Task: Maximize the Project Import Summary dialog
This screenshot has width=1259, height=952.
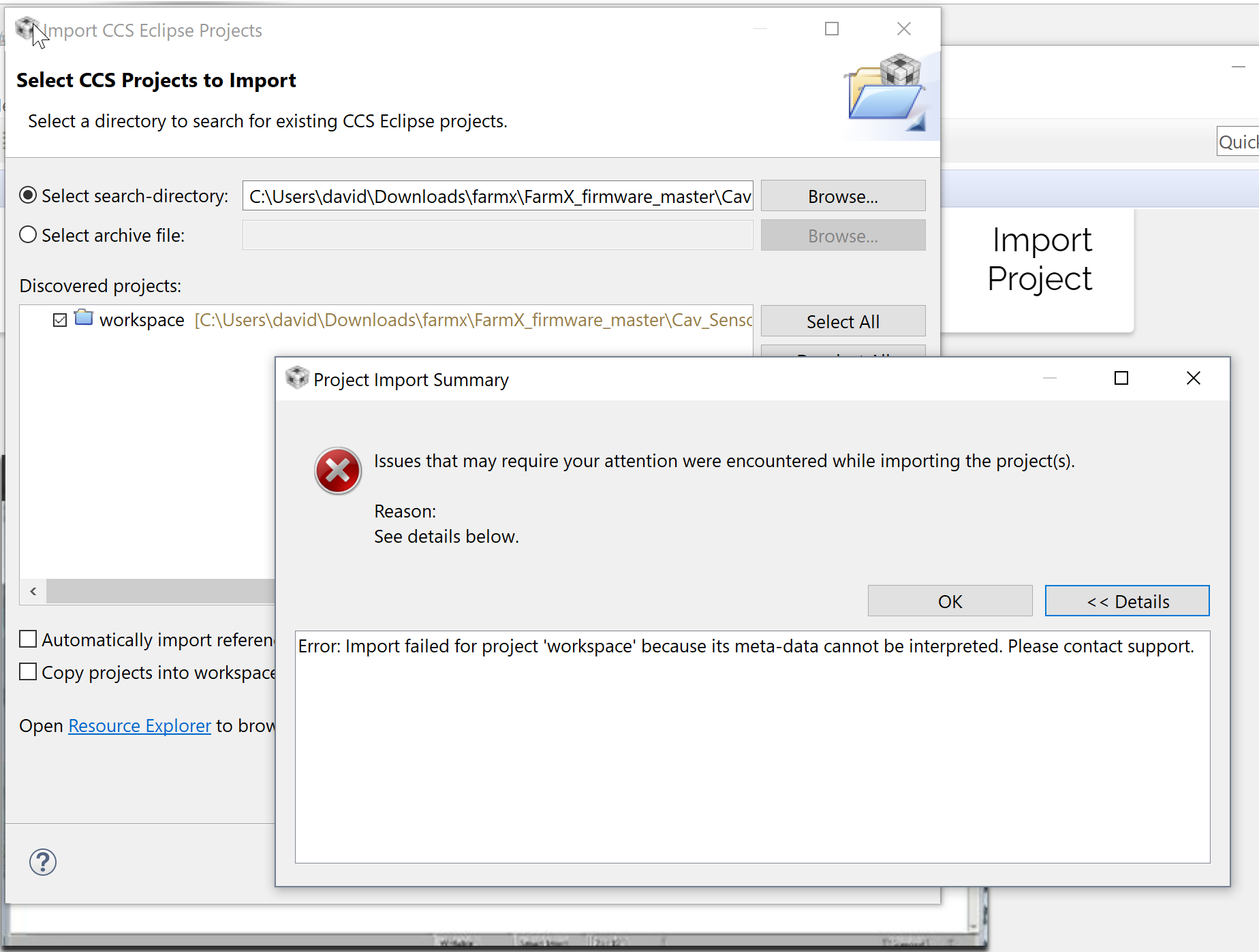Action: coord(1121,379)
